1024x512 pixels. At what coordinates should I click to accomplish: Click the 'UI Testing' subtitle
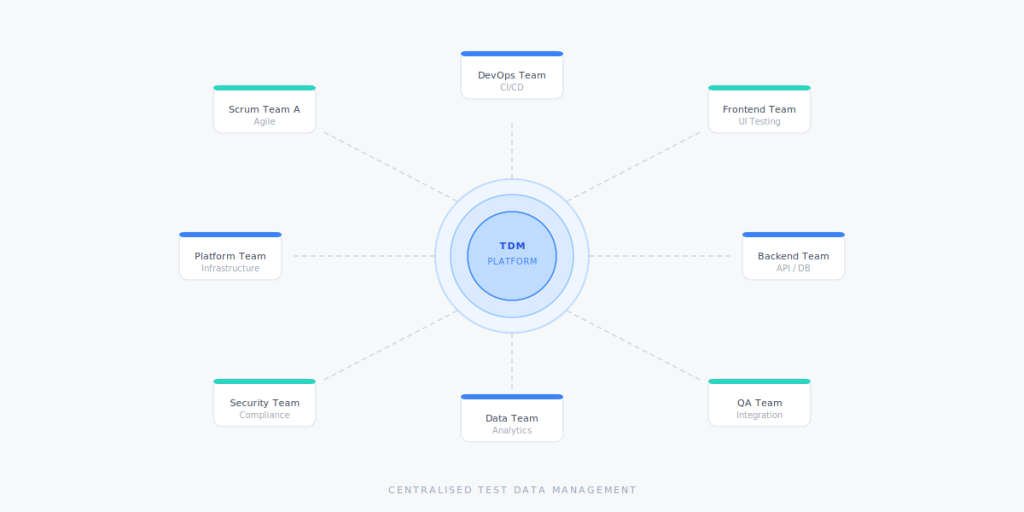point(760,121)
